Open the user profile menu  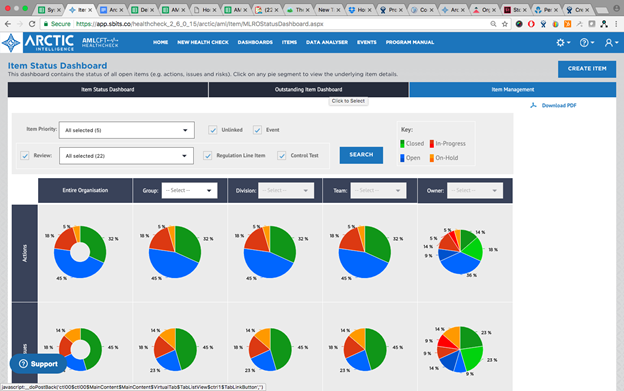click(x=611, y=43)
